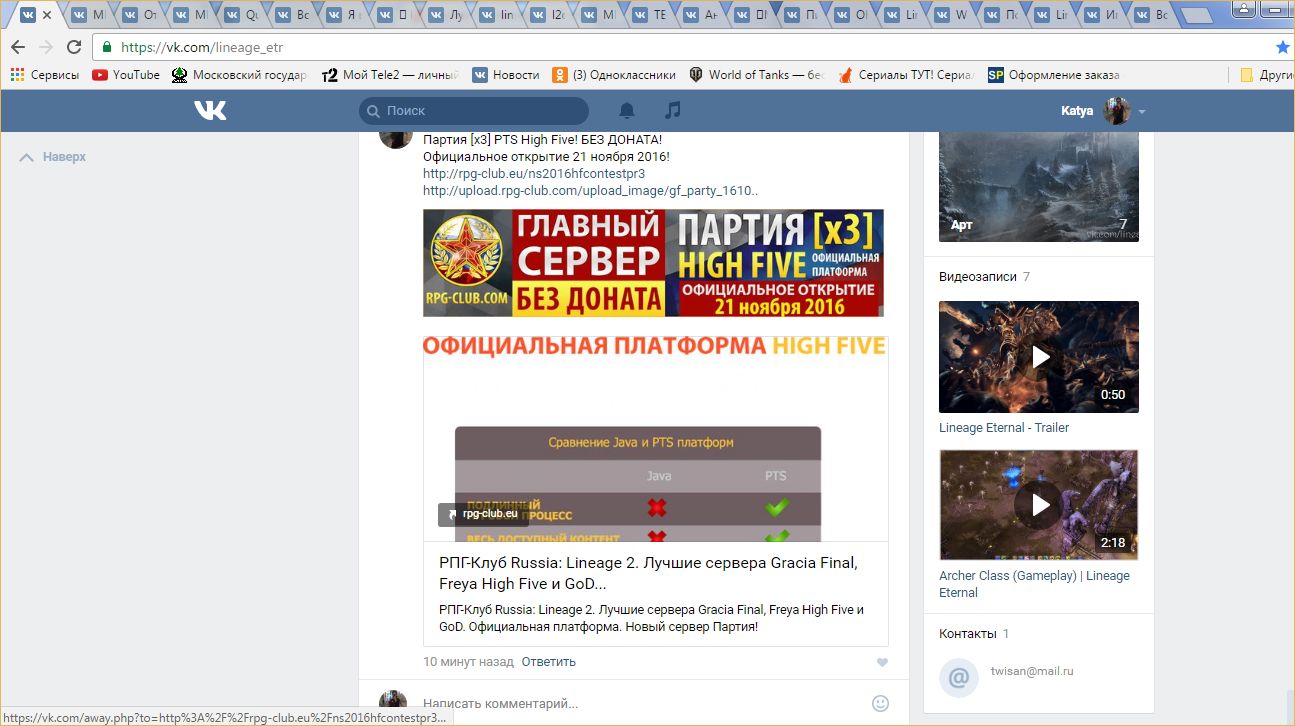The width and height of the screenshot is (1295, 726).
Task: Open the Оформление заказа bookmark
Action: (1054, 75)
